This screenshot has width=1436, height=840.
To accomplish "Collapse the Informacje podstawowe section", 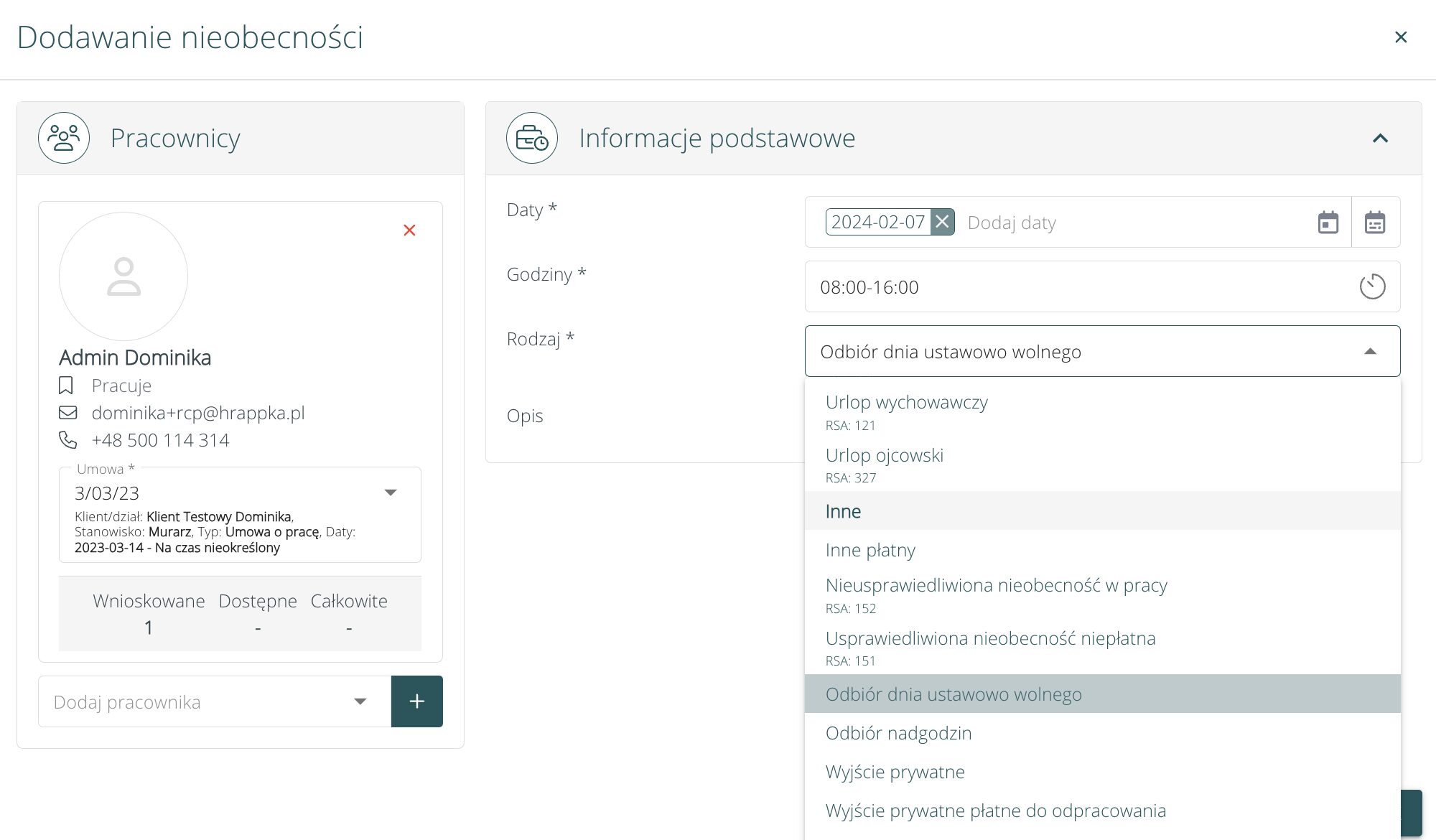I will click(1380, 138).
